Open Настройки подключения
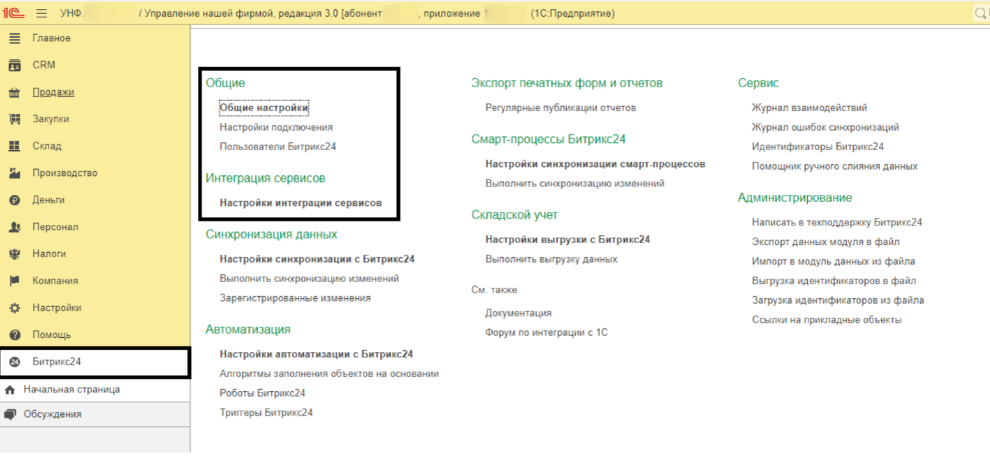Viewport: 990px width, 470px height. tap(276, 127)
